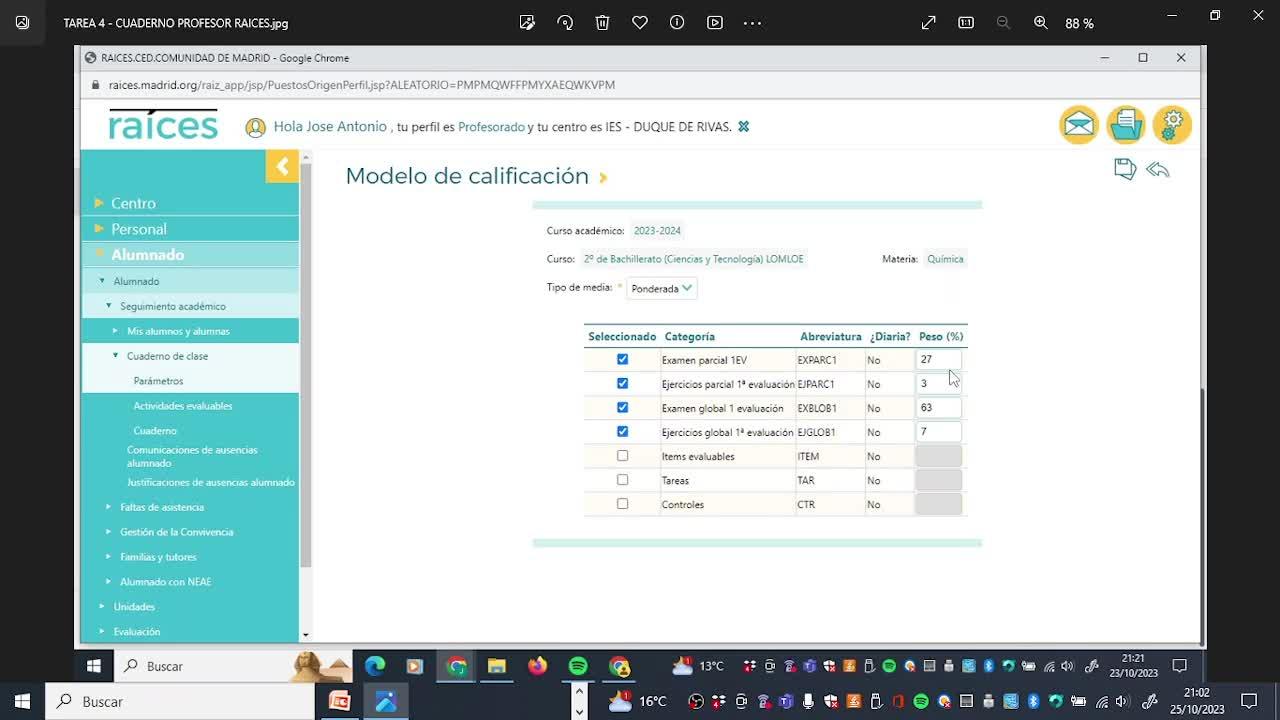
Task: Delete image with trash icon
Action: tap(602, 23)
